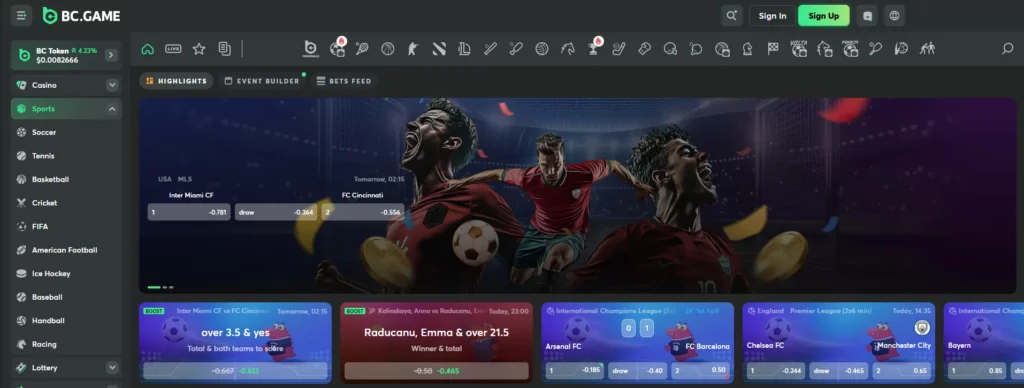Viewport: 1024px width, 388px height.
Task: Switch to the Bets Feed tab
Action: coord(344,81)
